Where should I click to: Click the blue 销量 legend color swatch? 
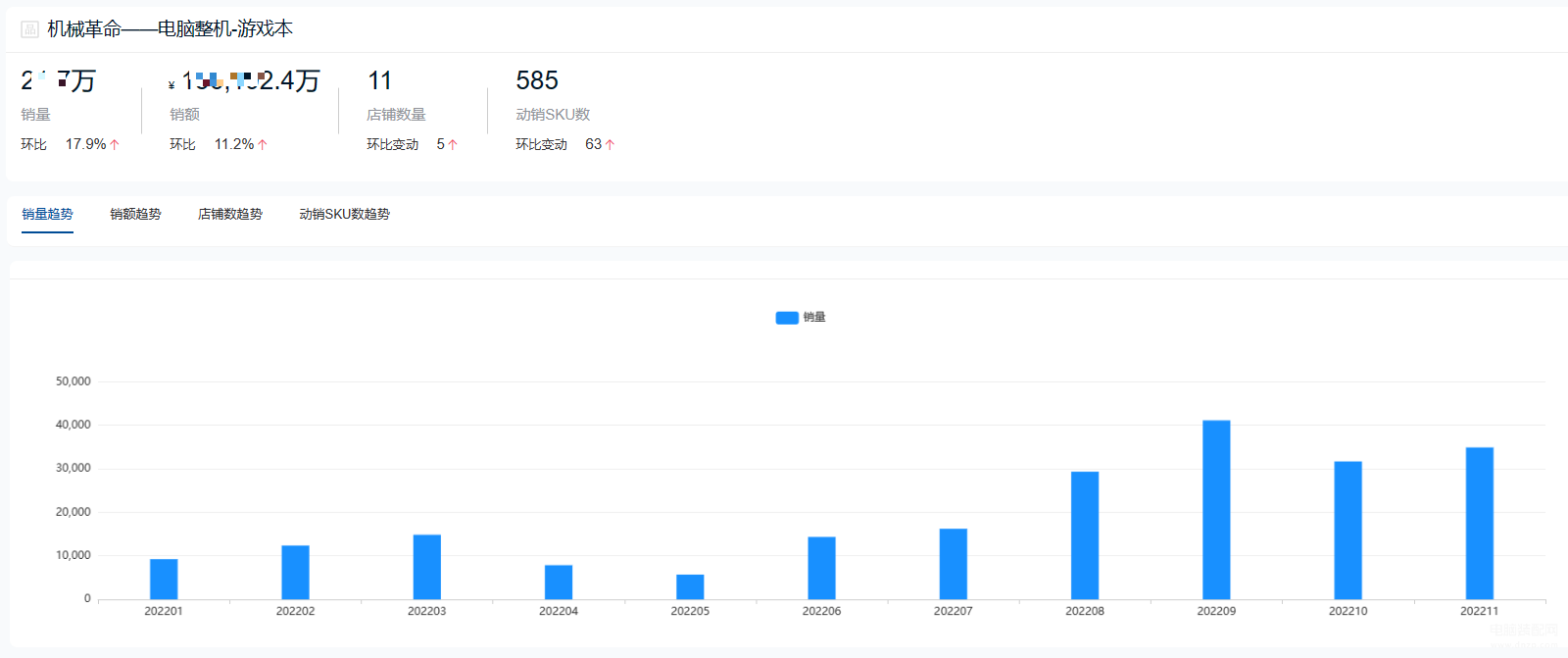click(x=787, y=318)
